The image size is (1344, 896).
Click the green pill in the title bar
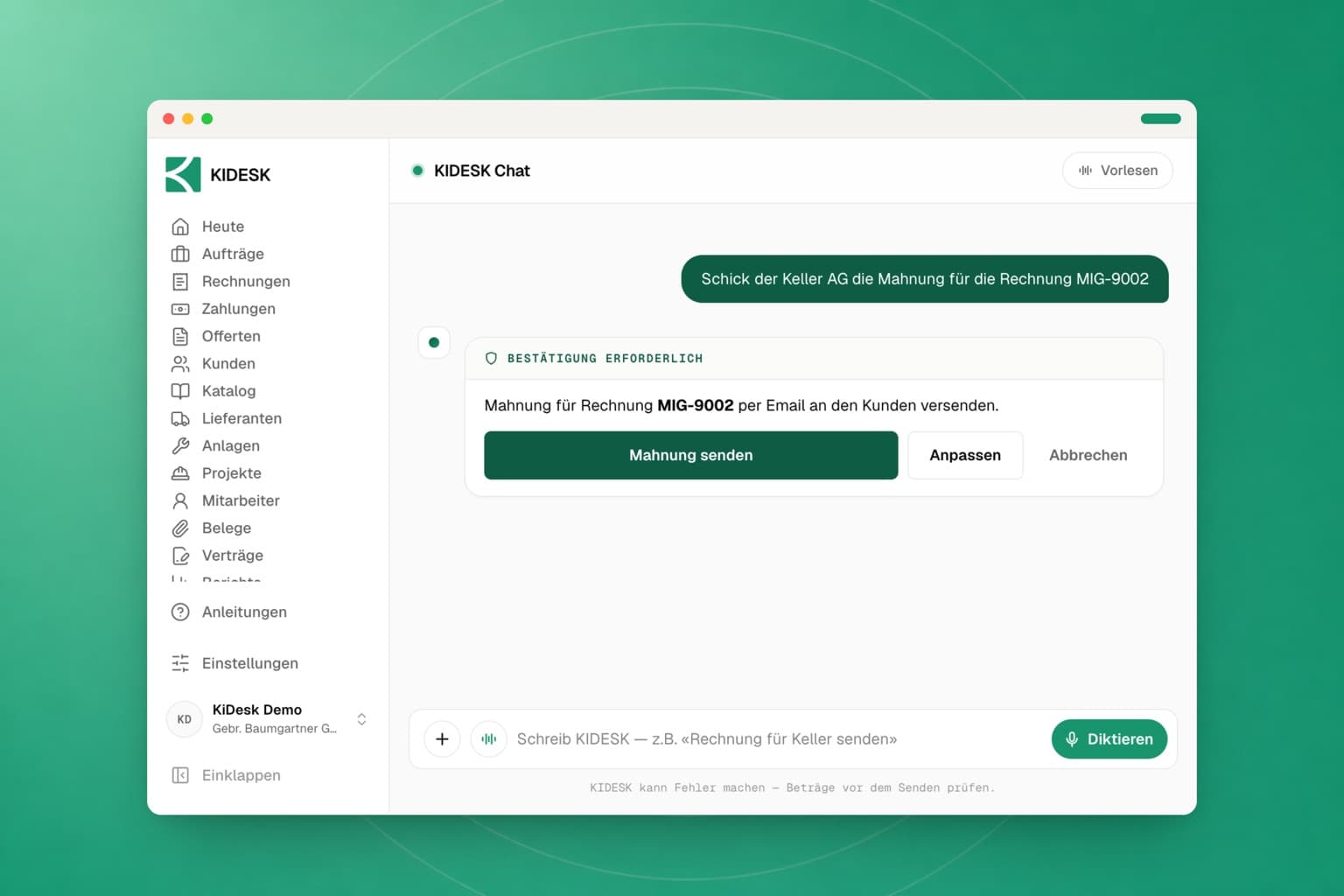pyautogui.click(x=1161, y=119)
